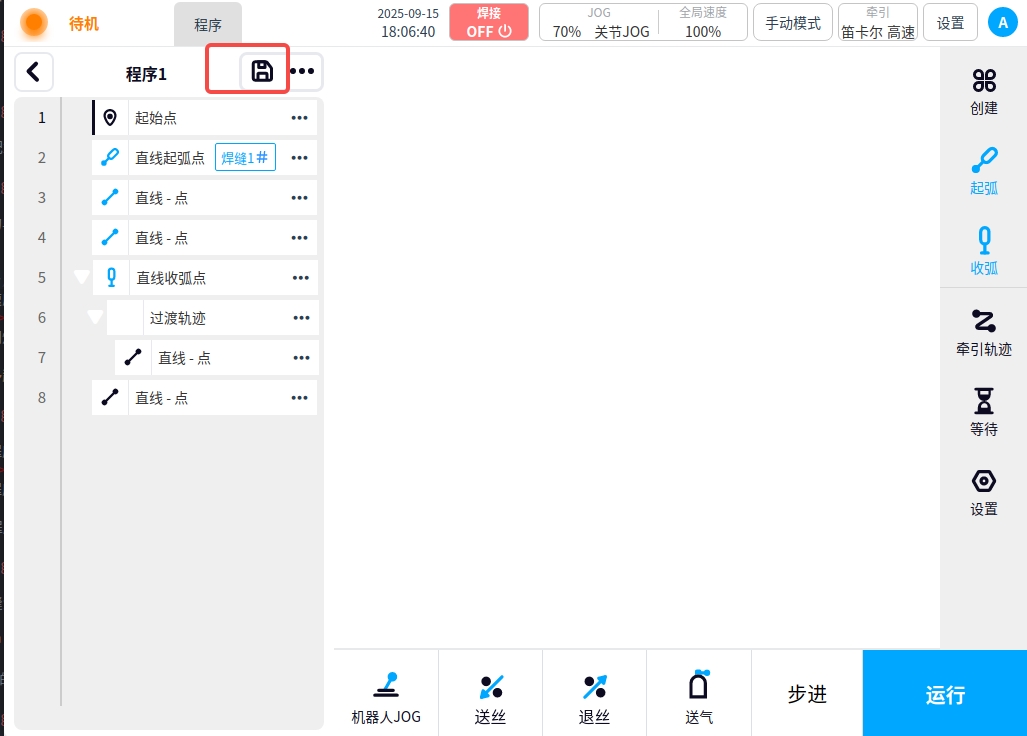The height and width of the screenshot is (736, 1027).
Task: Switch to the 程序 tab
Action: (208, 25)
